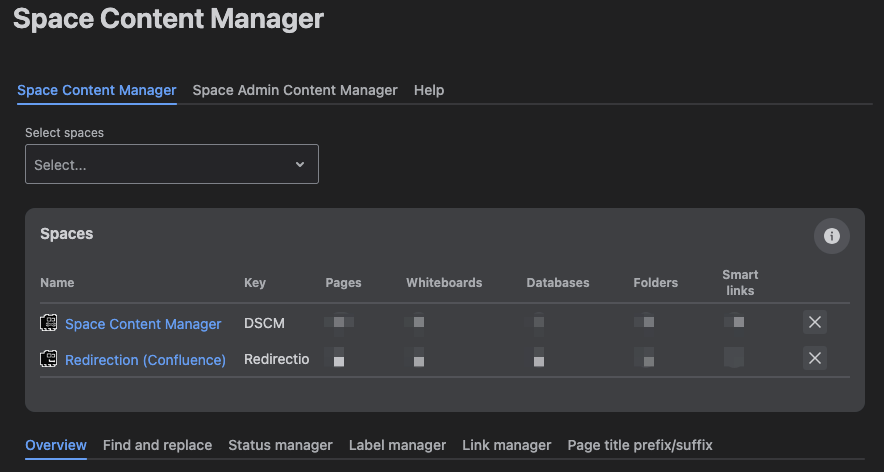The width and height of the screenshot is (884, 472).
Task: Open the Link manager tab
Action: pyautogui.click(x=507, y=445)
